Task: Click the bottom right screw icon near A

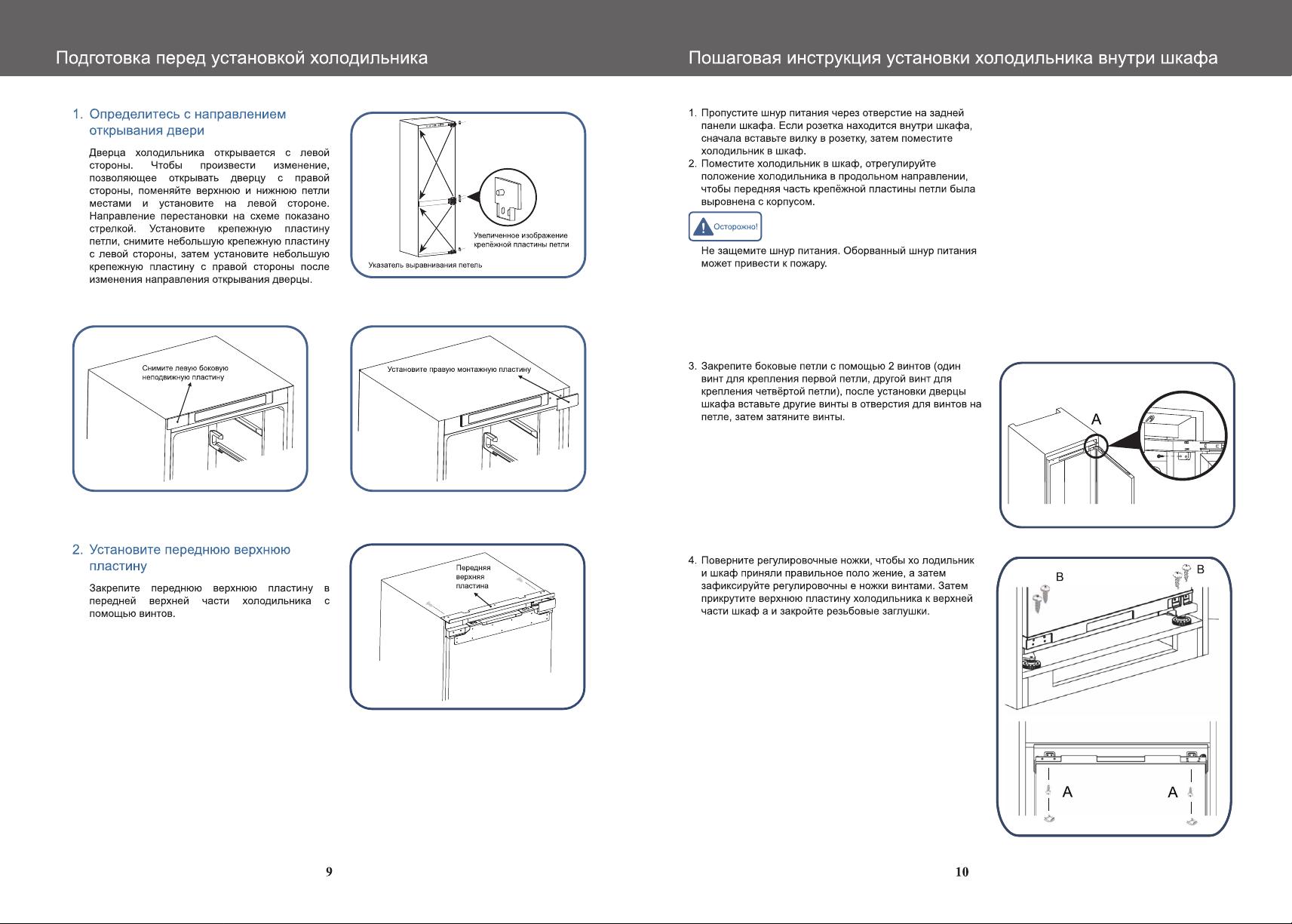Action: 1190,792
